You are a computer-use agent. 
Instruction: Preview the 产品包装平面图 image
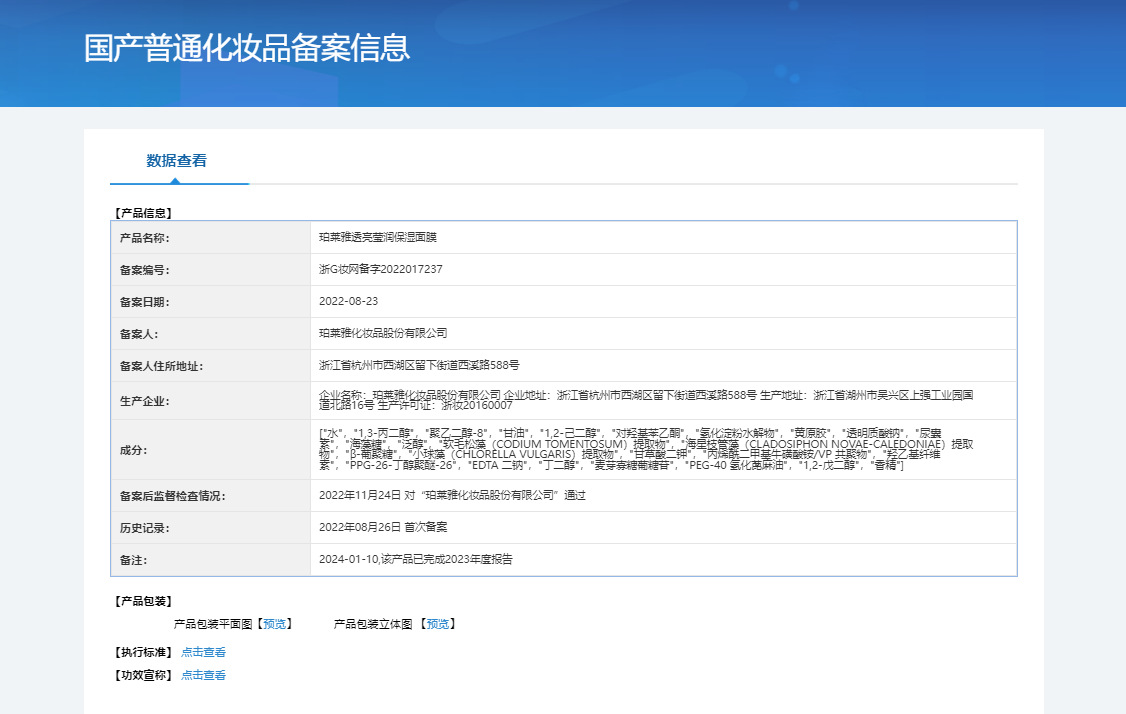coord(274,624)
